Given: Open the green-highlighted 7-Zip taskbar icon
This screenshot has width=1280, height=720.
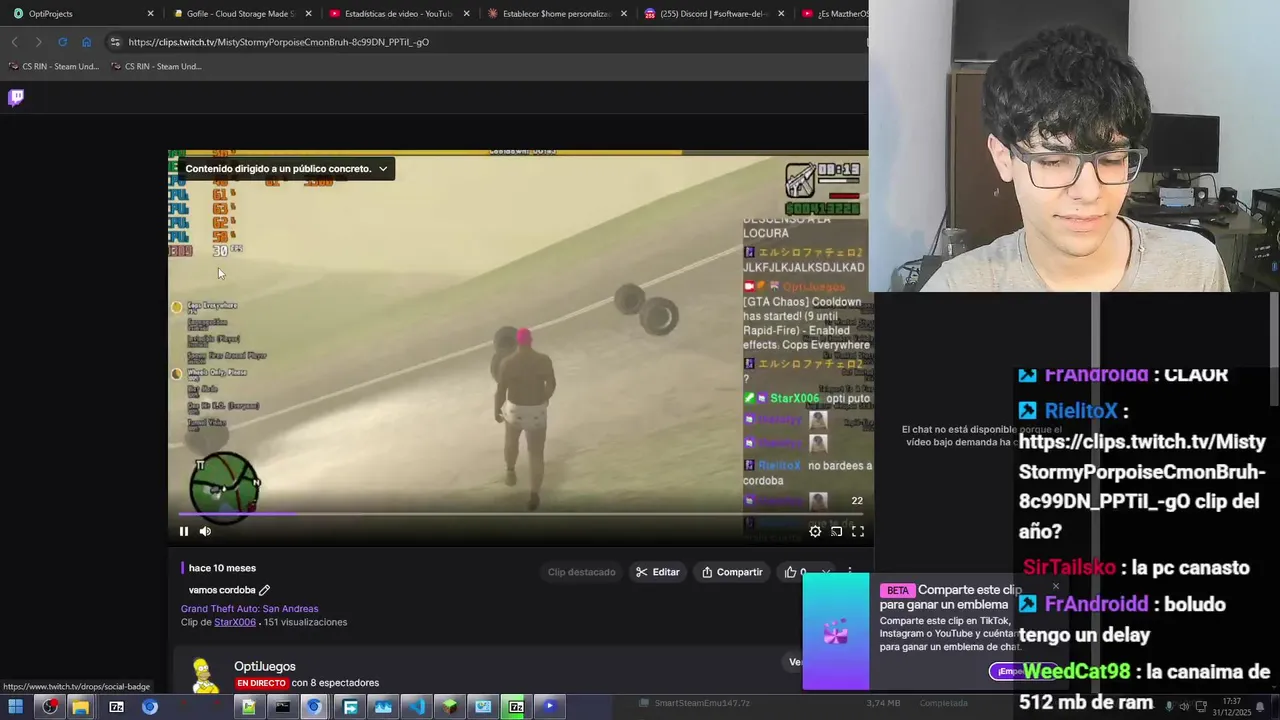Looking at the screenshot, I should 516,707.
